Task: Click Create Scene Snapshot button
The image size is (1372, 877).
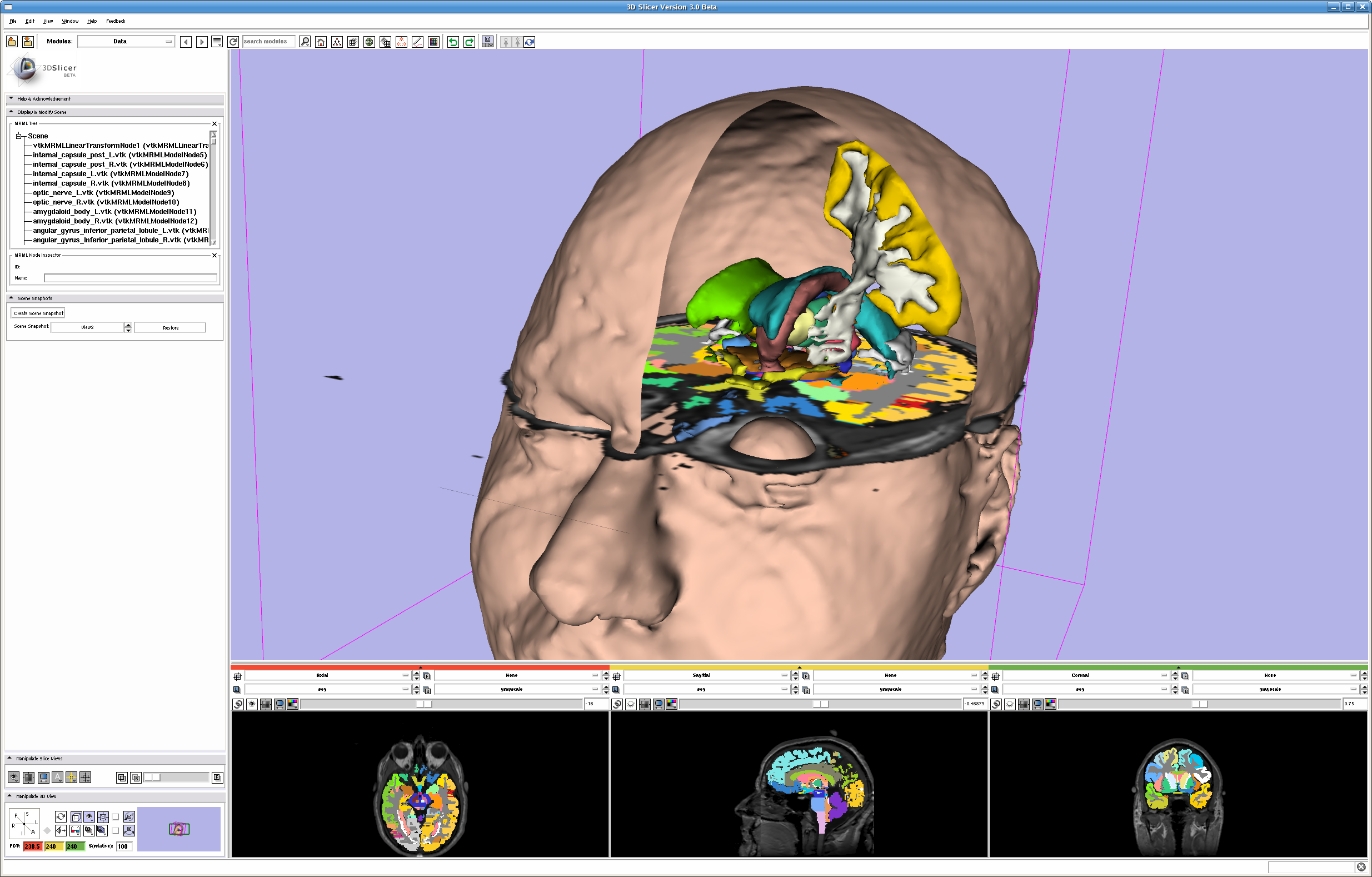Action: [38, 313]
